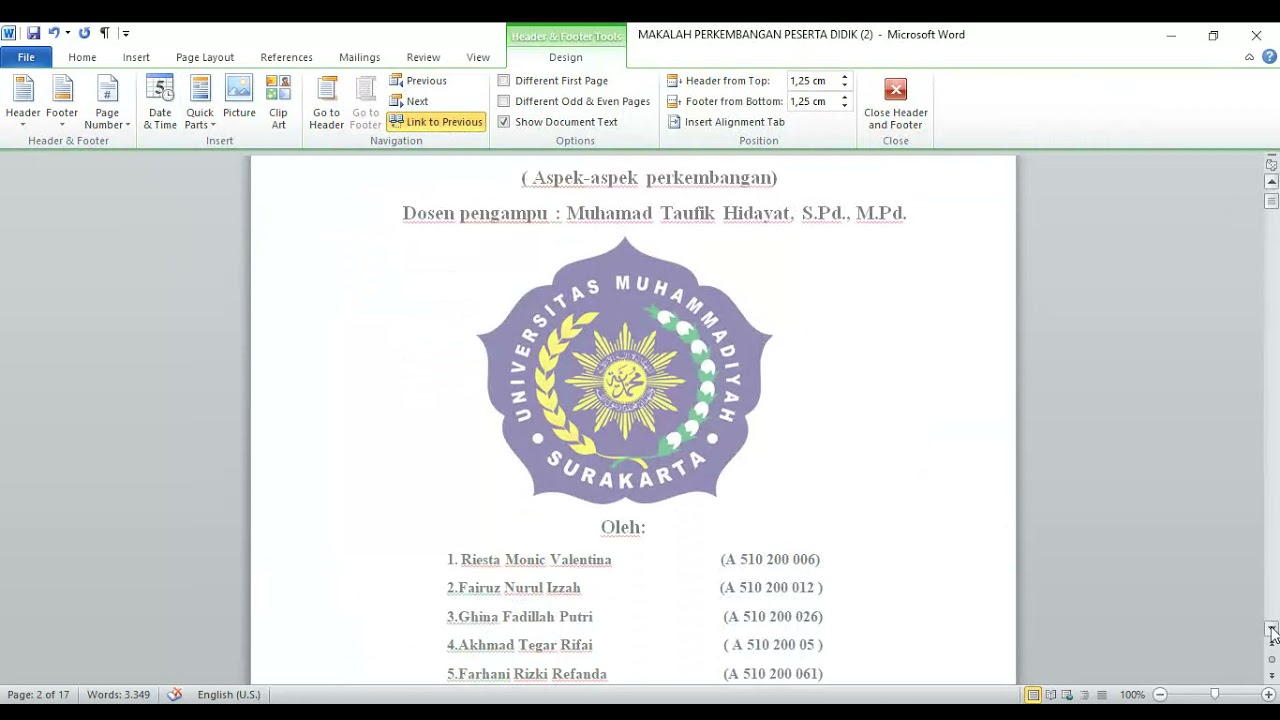The image size is (1280, 720).
Task: Click the zoom slider handle
Action: [x=1214, y=694]
